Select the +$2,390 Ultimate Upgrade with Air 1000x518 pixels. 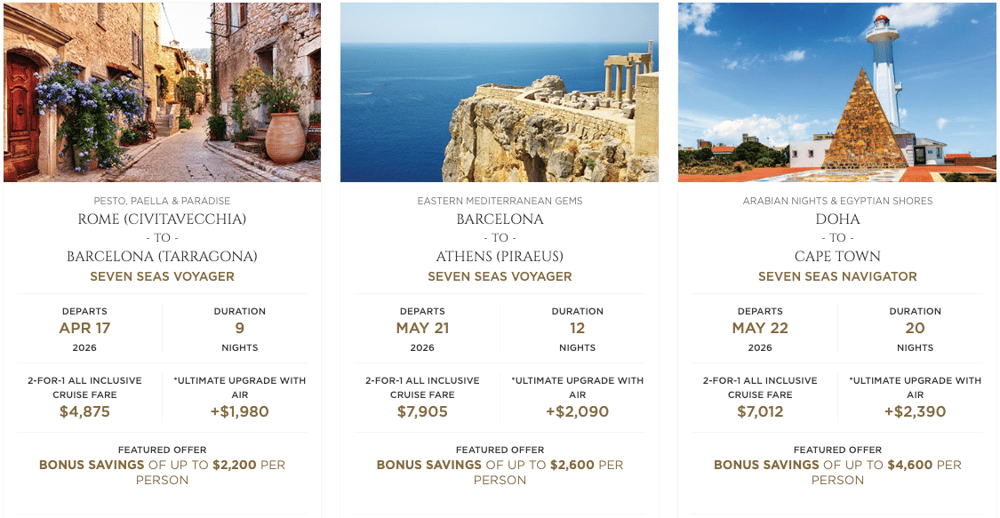coord(915,412)
